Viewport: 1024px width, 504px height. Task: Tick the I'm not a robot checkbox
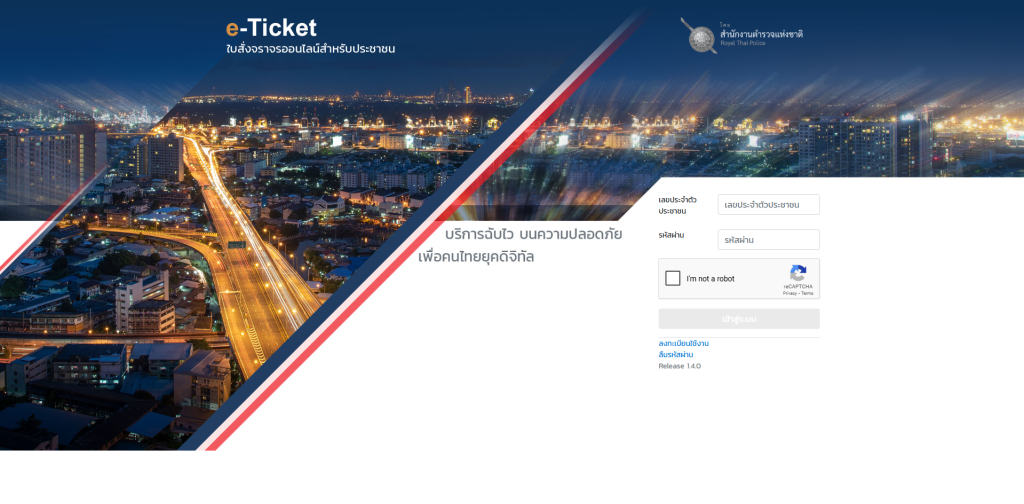(x=673, y=279)
